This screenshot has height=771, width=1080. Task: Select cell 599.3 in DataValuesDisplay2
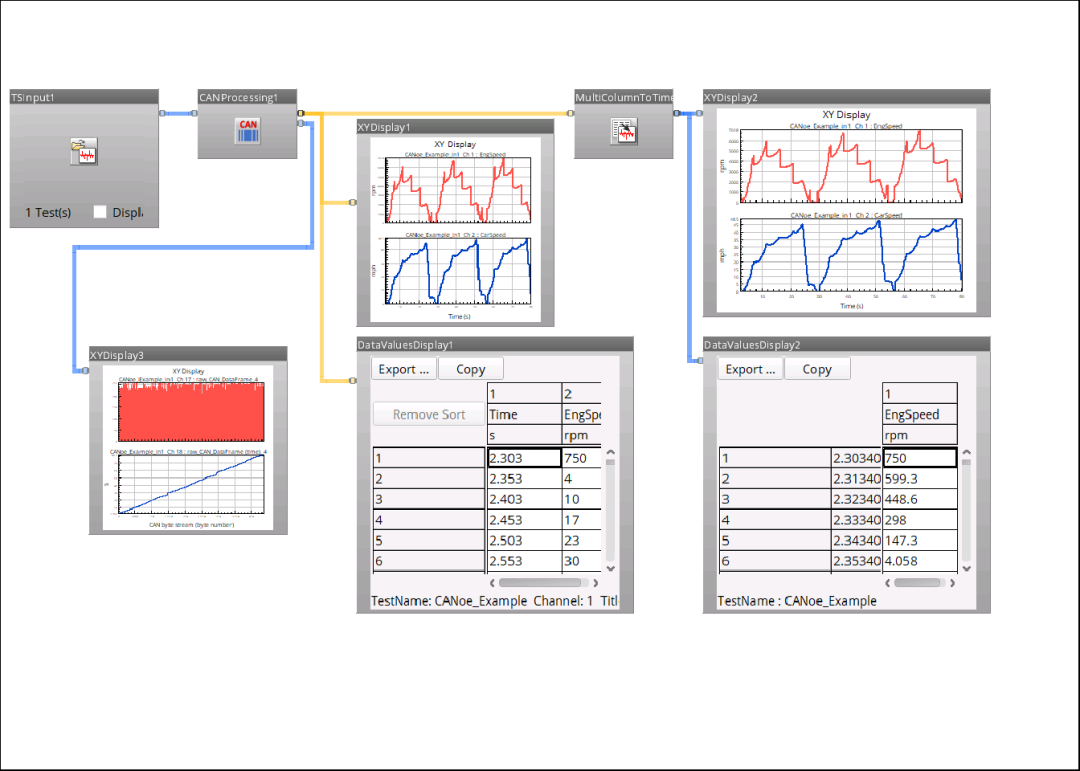click(920, 479)
